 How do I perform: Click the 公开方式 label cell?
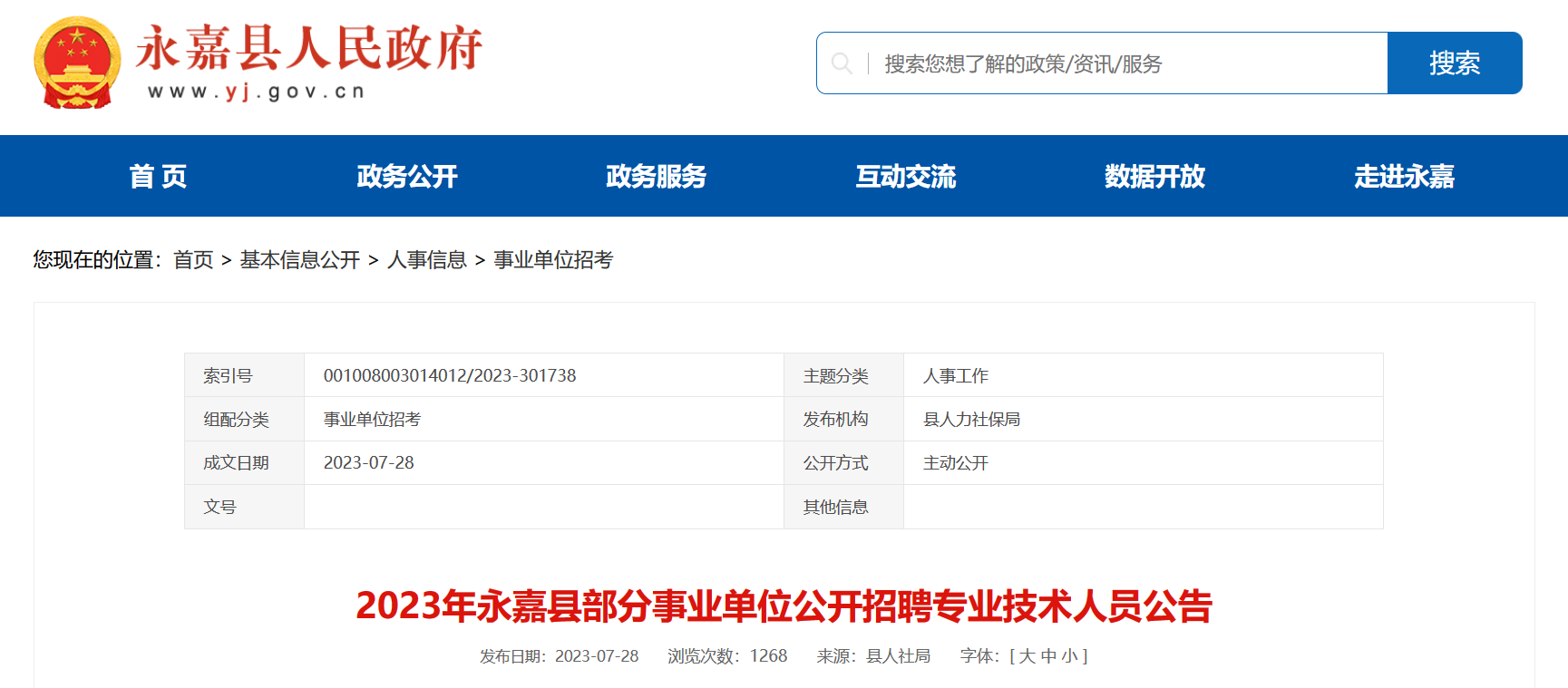pos(843,462)
